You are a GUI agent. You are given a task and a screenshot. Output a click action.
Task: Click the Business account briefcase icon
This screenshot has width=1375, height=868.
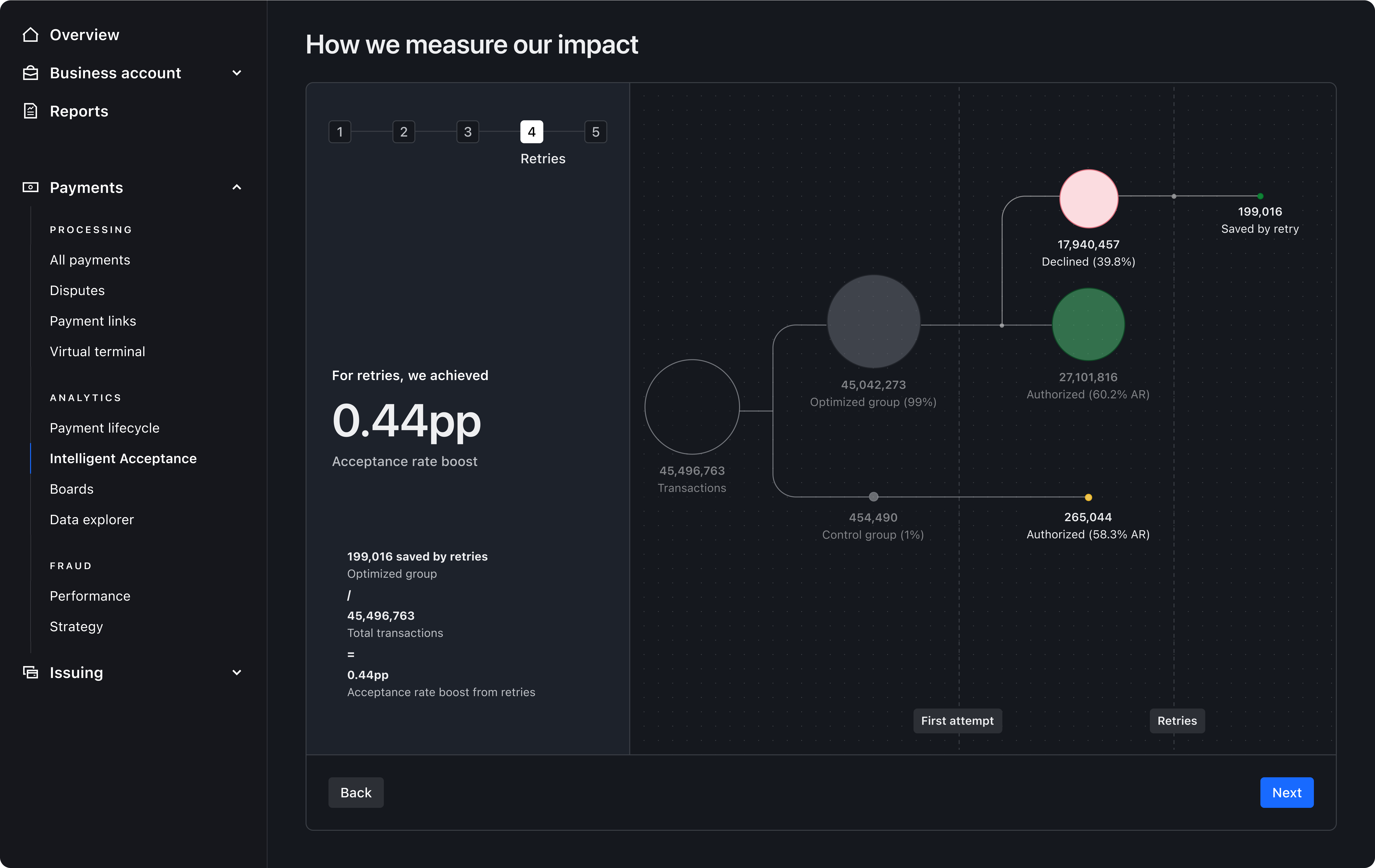click(30, 73)
